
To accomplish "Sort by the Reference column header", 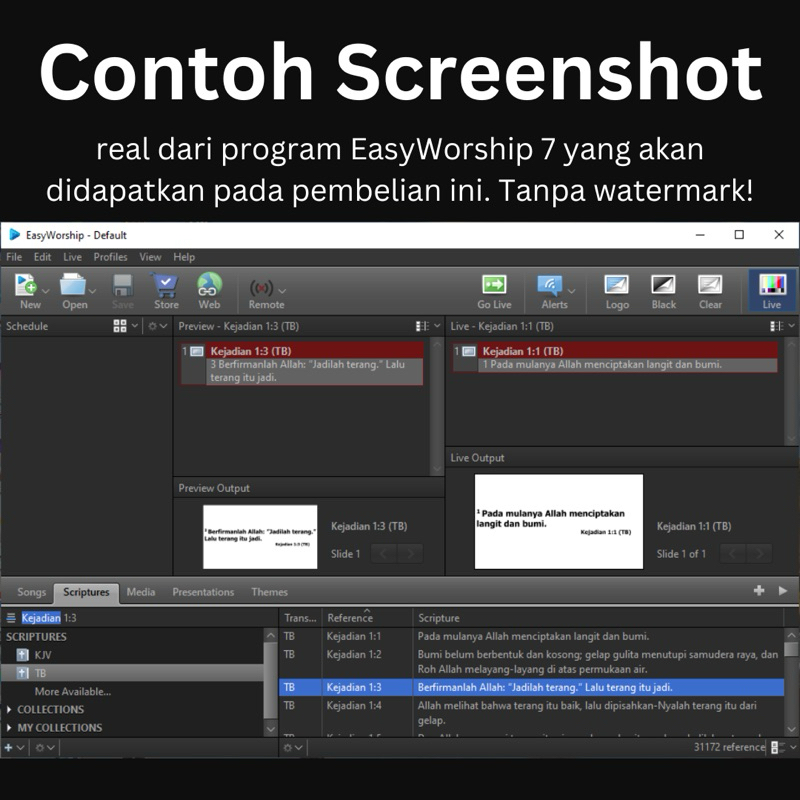I will coord(367,618).
